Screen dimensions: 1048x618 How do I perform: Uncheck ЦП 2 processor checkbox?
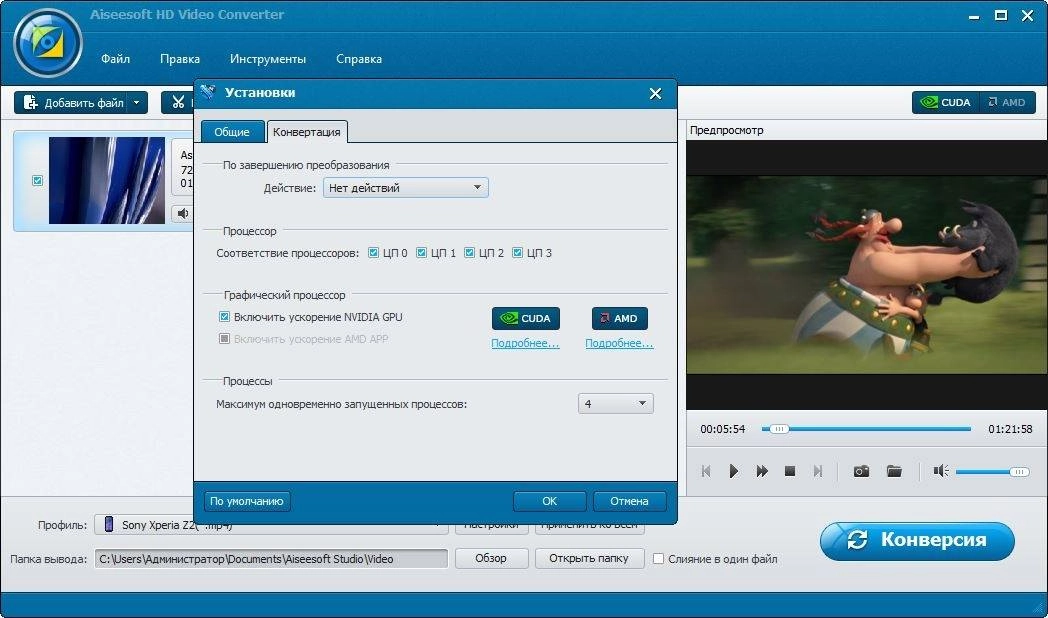pos(469,253)
